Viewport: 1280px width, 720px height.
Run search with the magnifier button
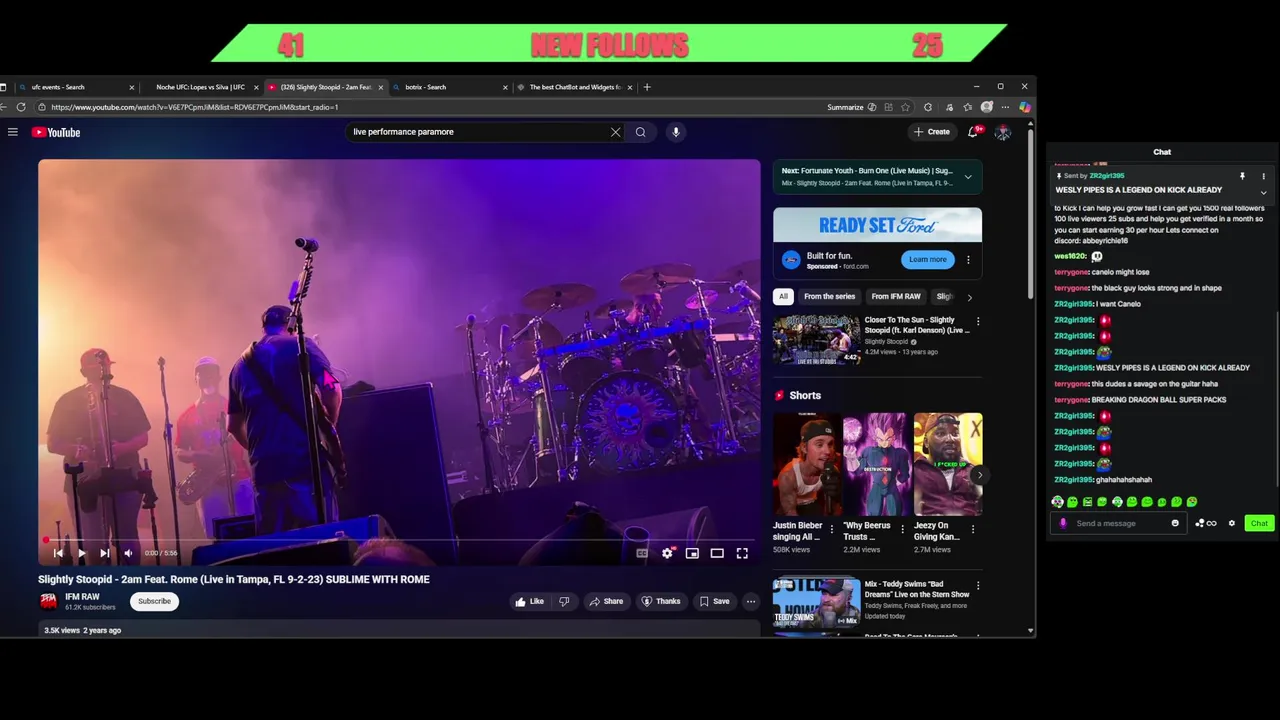tap(641, 132)
